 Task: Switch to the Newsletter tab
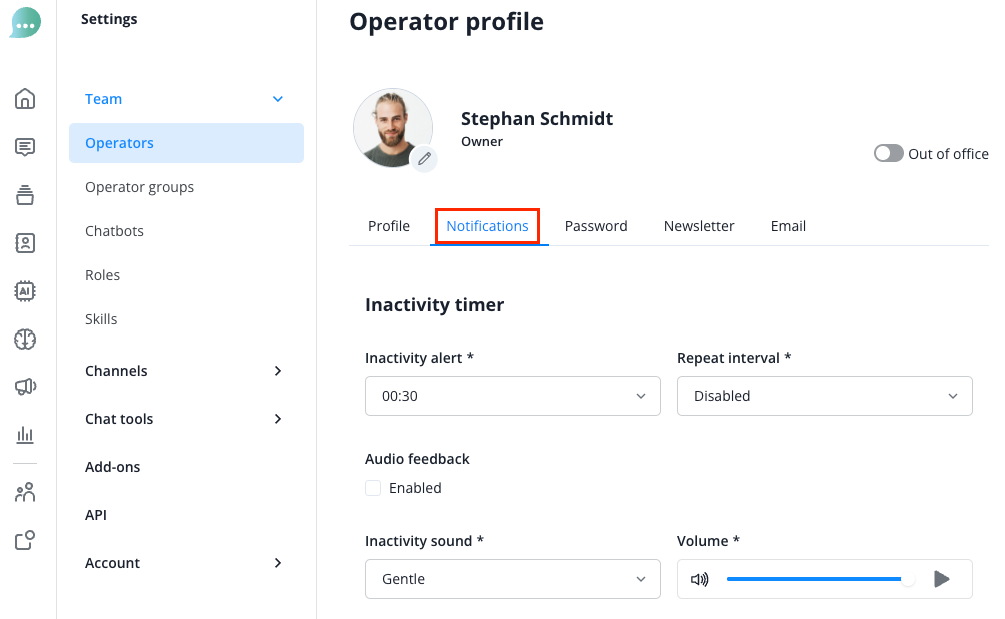(x=699, y=226)
